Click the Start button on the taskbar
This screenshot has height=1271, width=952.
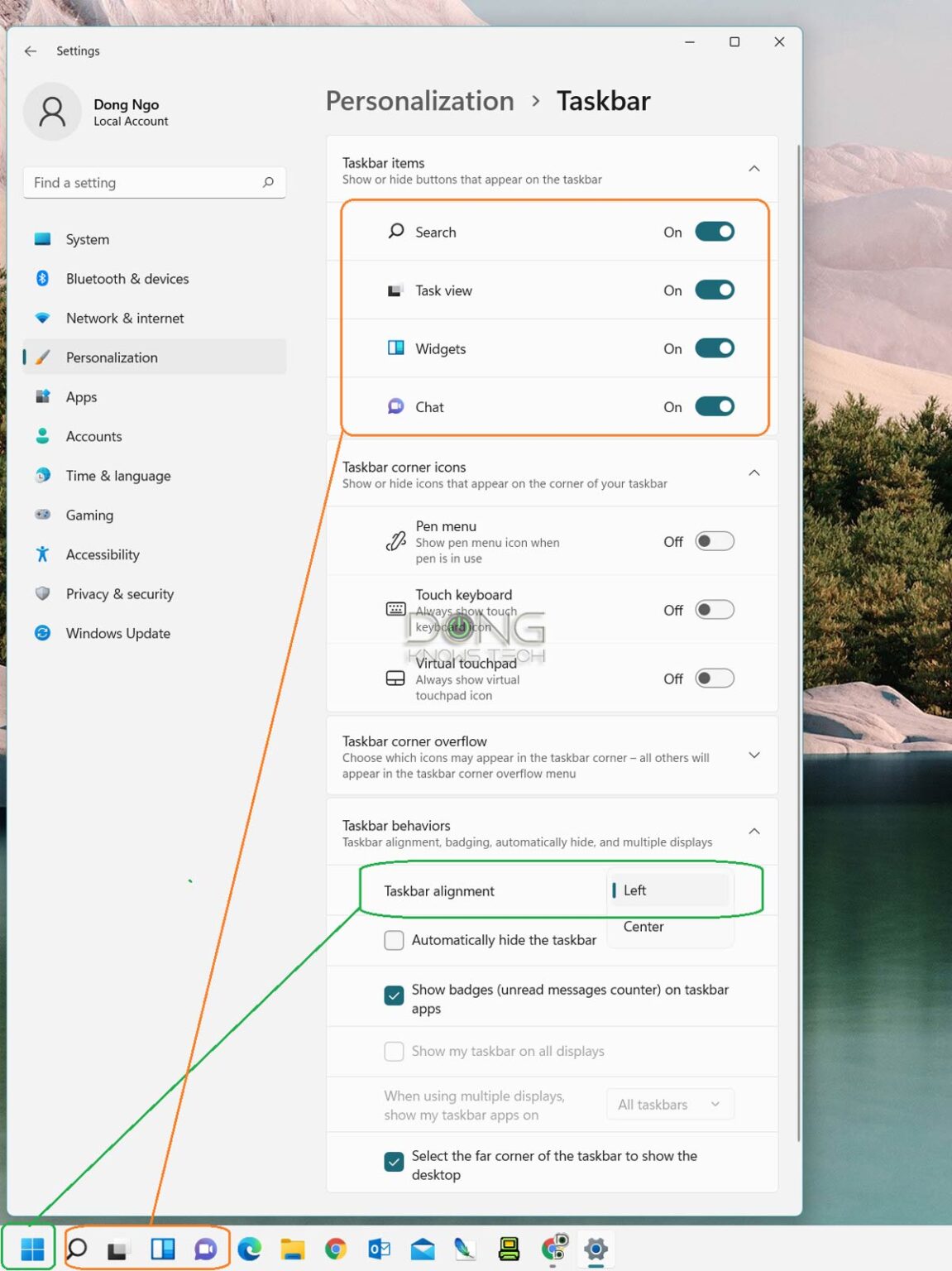(31, 1248)
